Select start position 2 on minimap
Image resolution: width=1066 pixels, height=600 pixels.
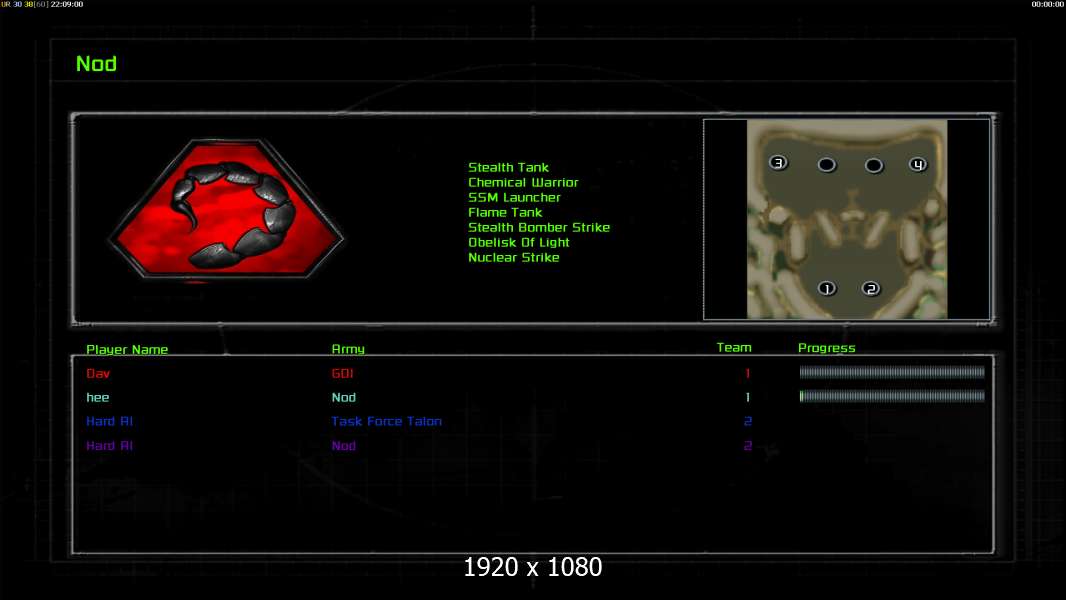coord(870,289)
